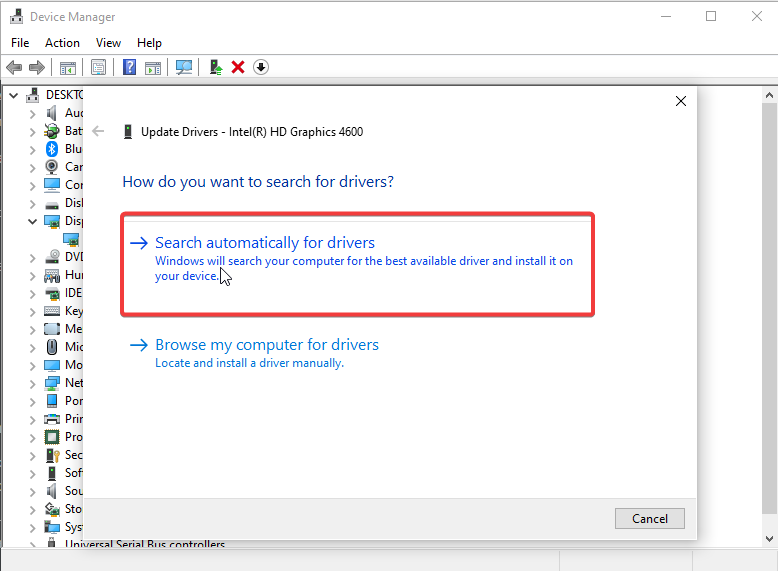Select the Keyboards category icon in tree
This screenshot has width=778, height=571.
pos(52,311)
